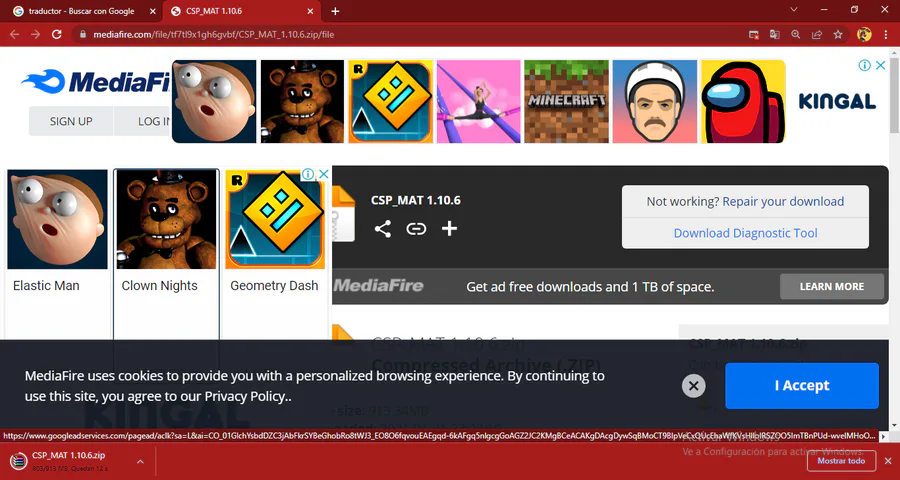This screenshot has width=900, height=480.
Task: Open a new browser tab
Action: (x=335, y=11)
